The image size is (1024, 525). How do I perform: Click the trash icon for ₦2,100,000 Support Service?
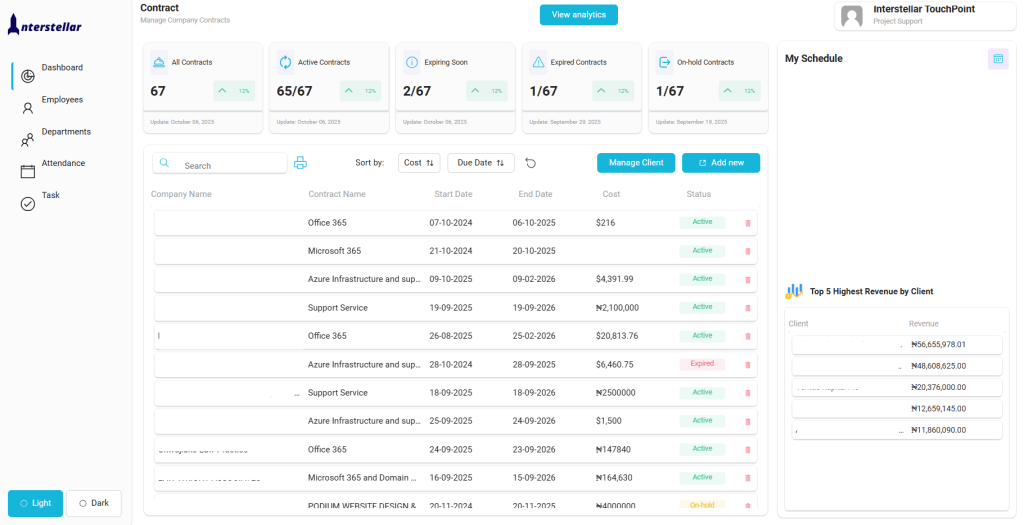point(747,308)
